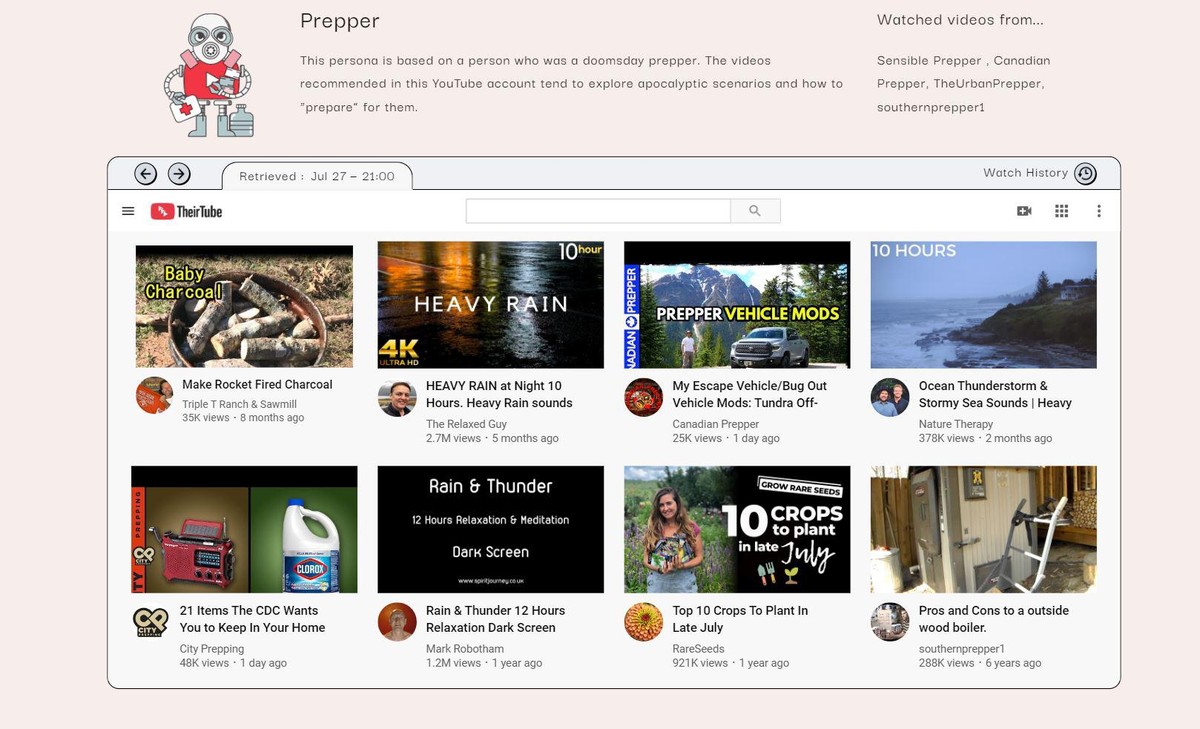Viewport: 1200px width, 729px height.
Task: Open title 21 Items The CDC Wants
Action: click(252, 619)
